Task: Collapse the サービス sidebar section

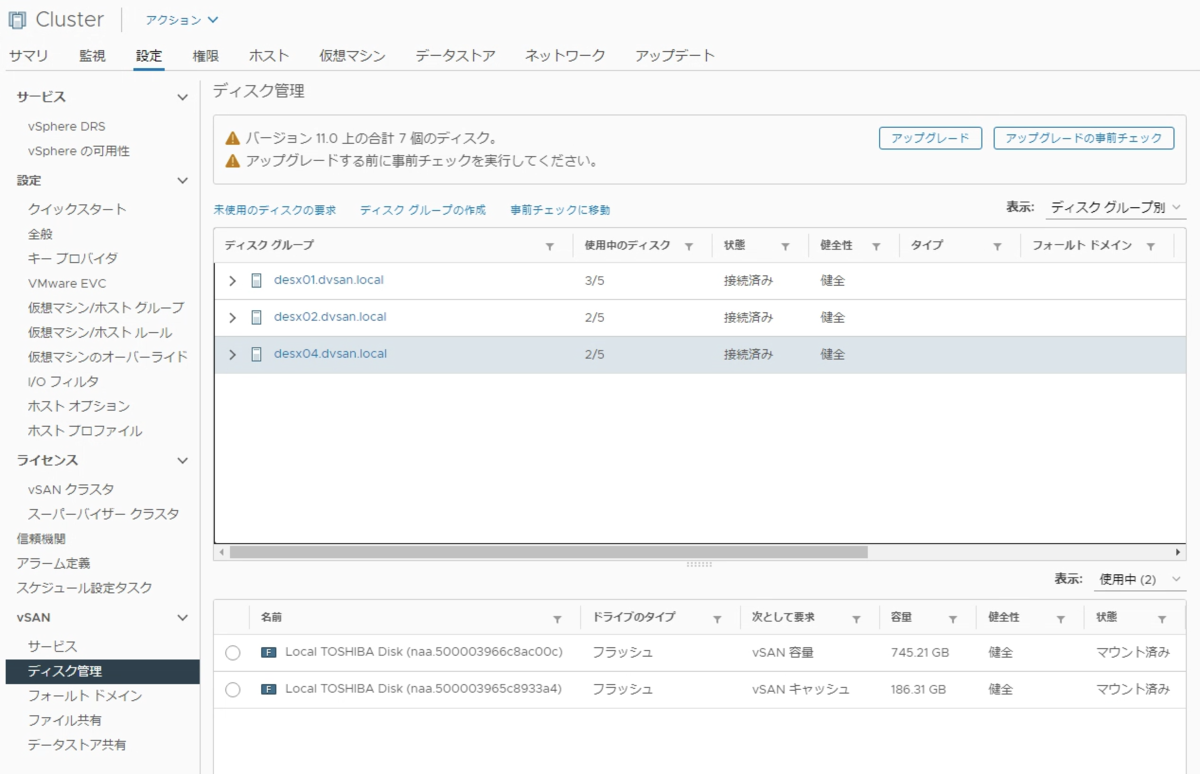Action: [182, 97]
